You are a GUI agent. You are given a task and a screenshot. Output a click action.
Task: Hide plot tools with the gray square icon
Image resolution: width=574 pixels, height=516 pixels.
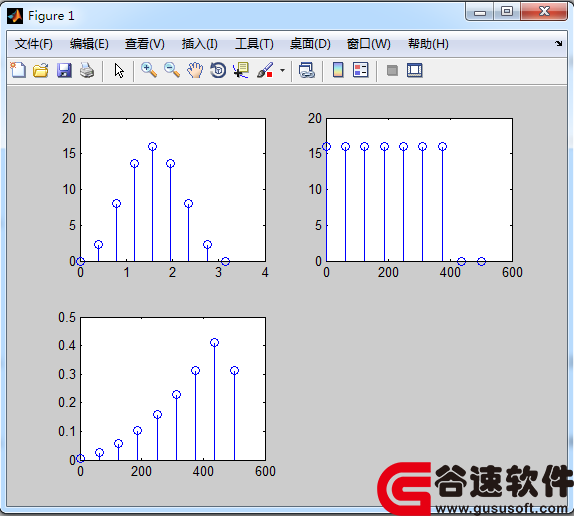tap(392, 70)
